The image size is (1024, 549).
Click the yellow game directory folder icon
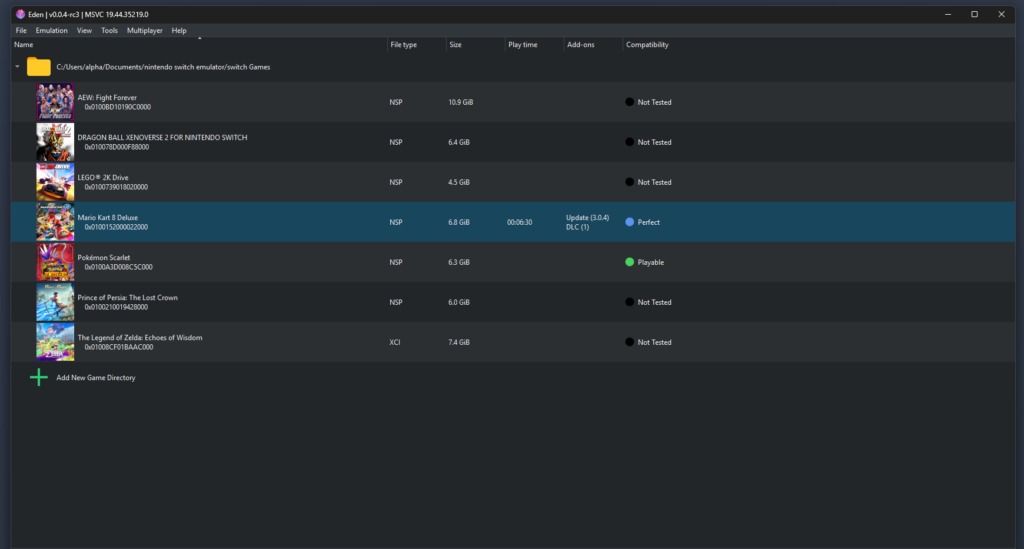point(39,67)
